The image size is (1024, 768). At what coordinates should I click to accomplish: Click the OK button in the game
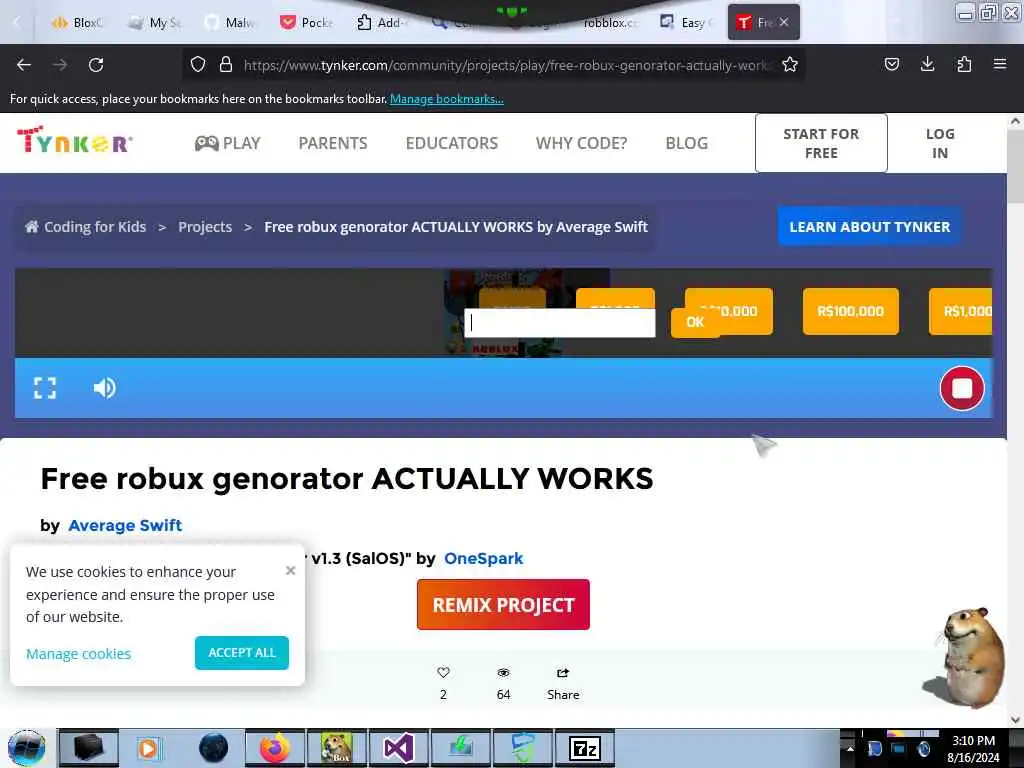695,322
